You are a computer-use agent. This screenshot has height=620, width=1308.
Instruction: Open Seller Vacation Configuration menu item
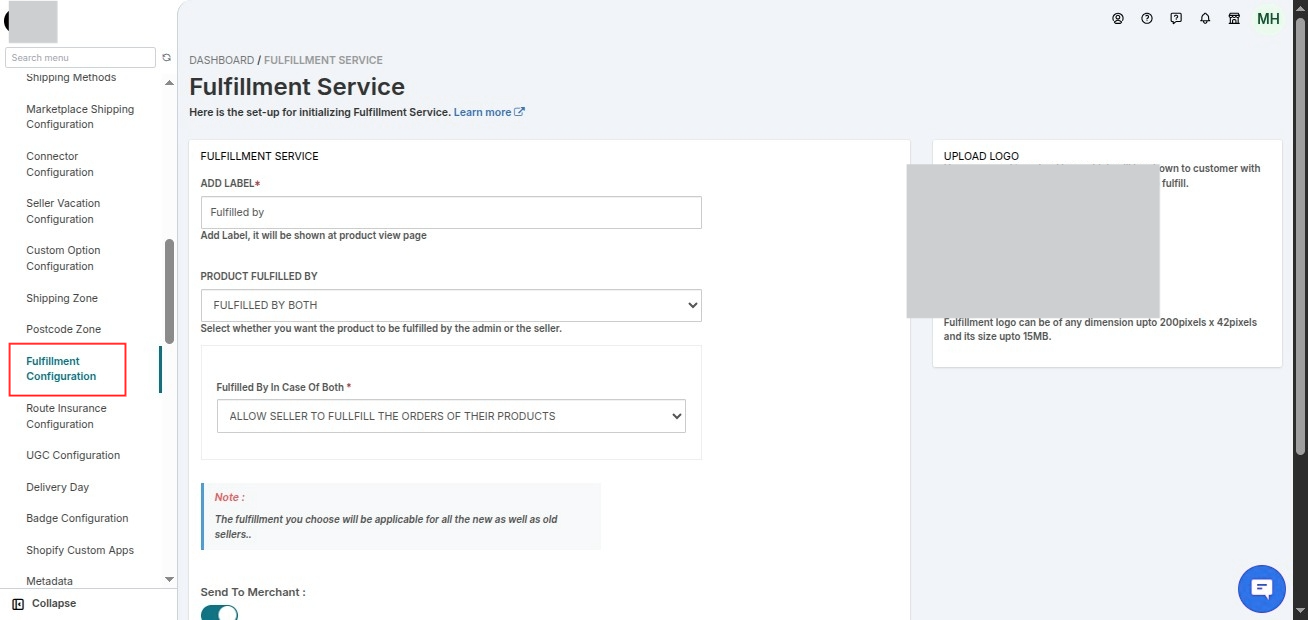pyautogui.click(x=63, y=211)
